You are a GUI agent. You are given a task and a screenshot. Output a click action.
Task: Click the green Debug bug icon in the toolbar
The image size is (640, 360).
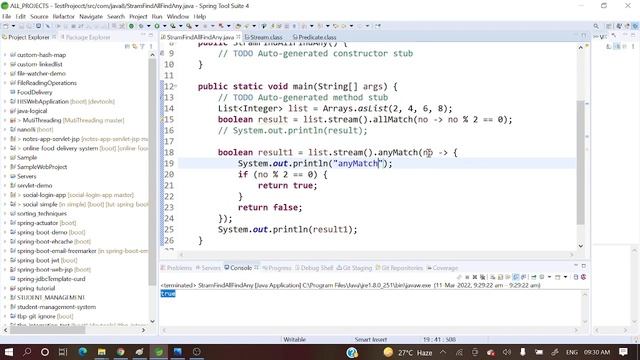(x=142, y=26)
